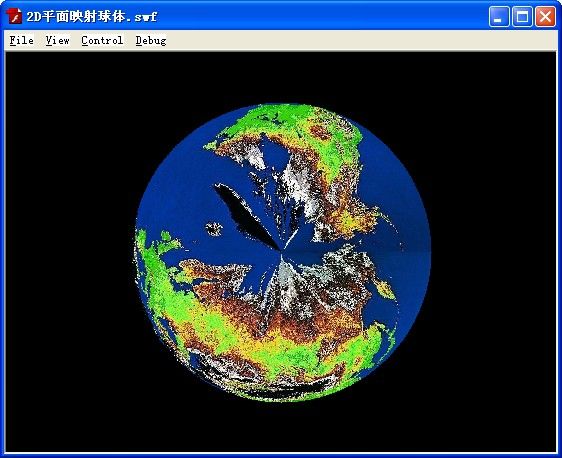Open the View menu
This screenshot has height=458, width=562.
(x=57, y=40)
